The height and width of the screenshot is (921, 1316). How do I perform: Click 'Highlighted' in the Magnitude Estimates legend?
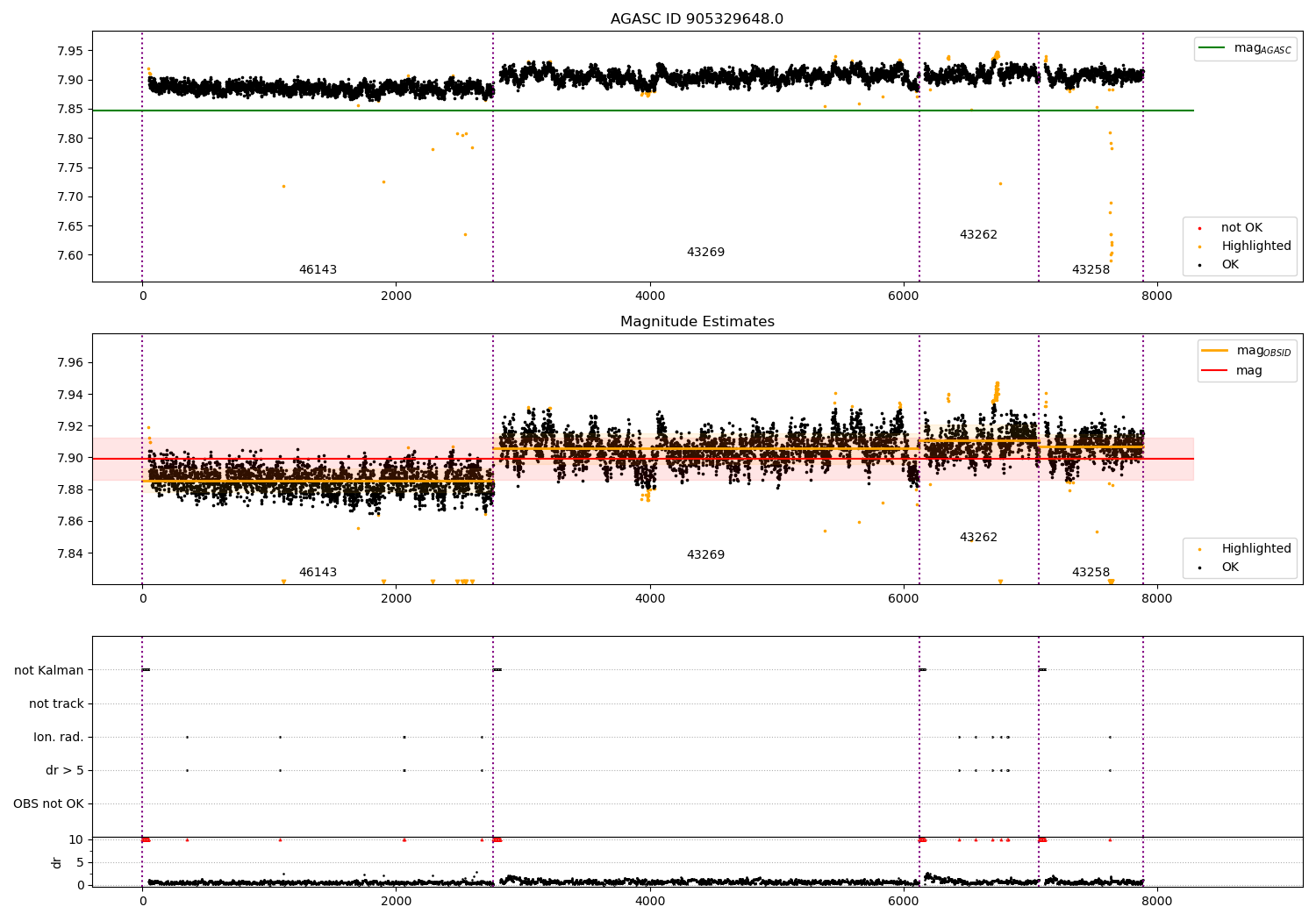(x=1256, y=549)
